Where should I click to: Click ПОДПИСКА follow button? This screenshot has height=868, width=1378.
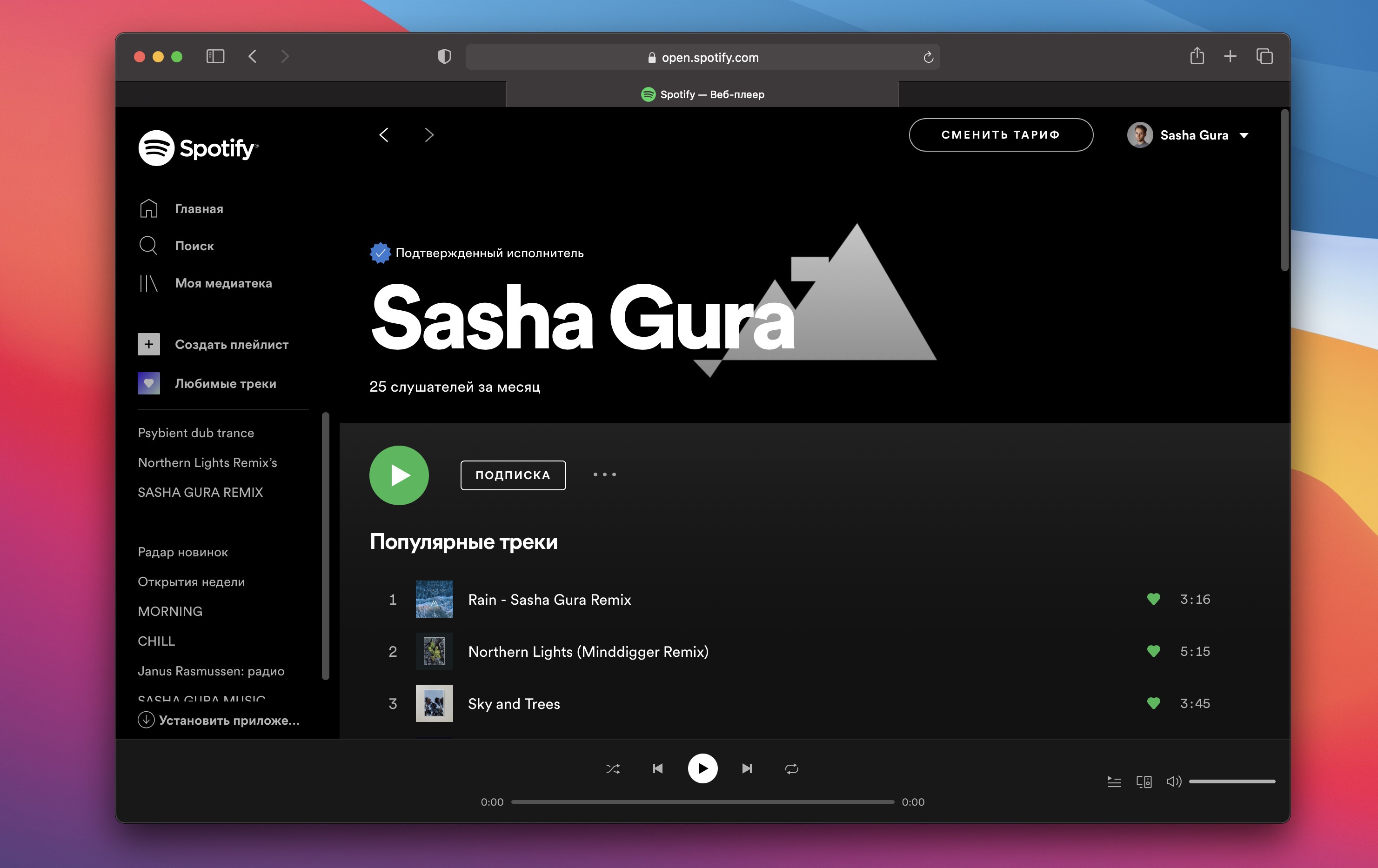(513, 475)
